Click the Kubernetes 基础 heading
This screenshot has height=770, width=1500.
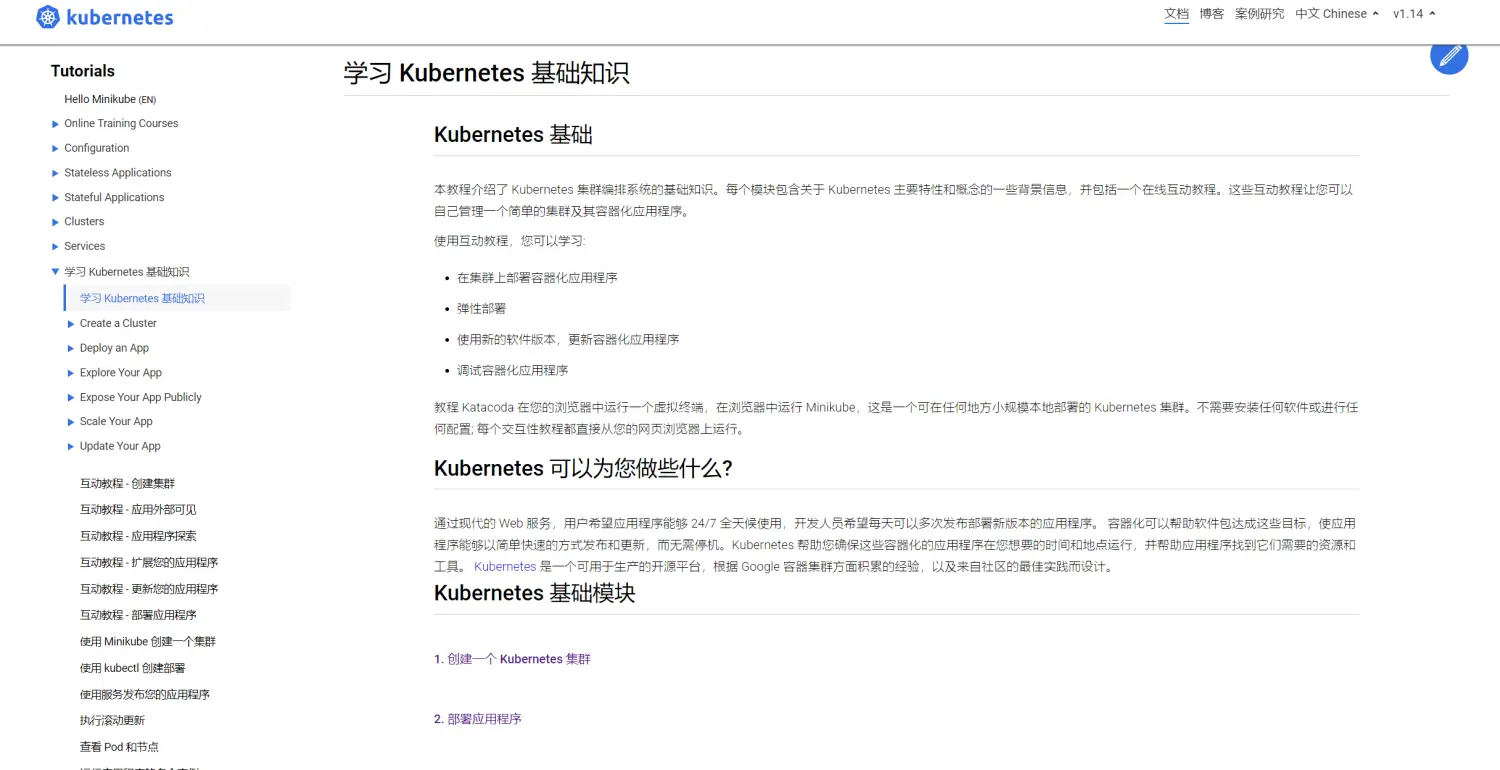coord(513,135)
